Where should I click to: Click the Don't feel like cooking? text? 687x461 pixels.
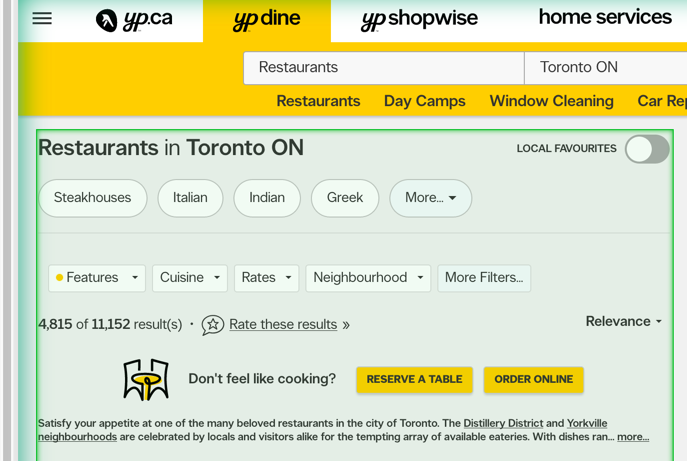click(x=262, y=379)
